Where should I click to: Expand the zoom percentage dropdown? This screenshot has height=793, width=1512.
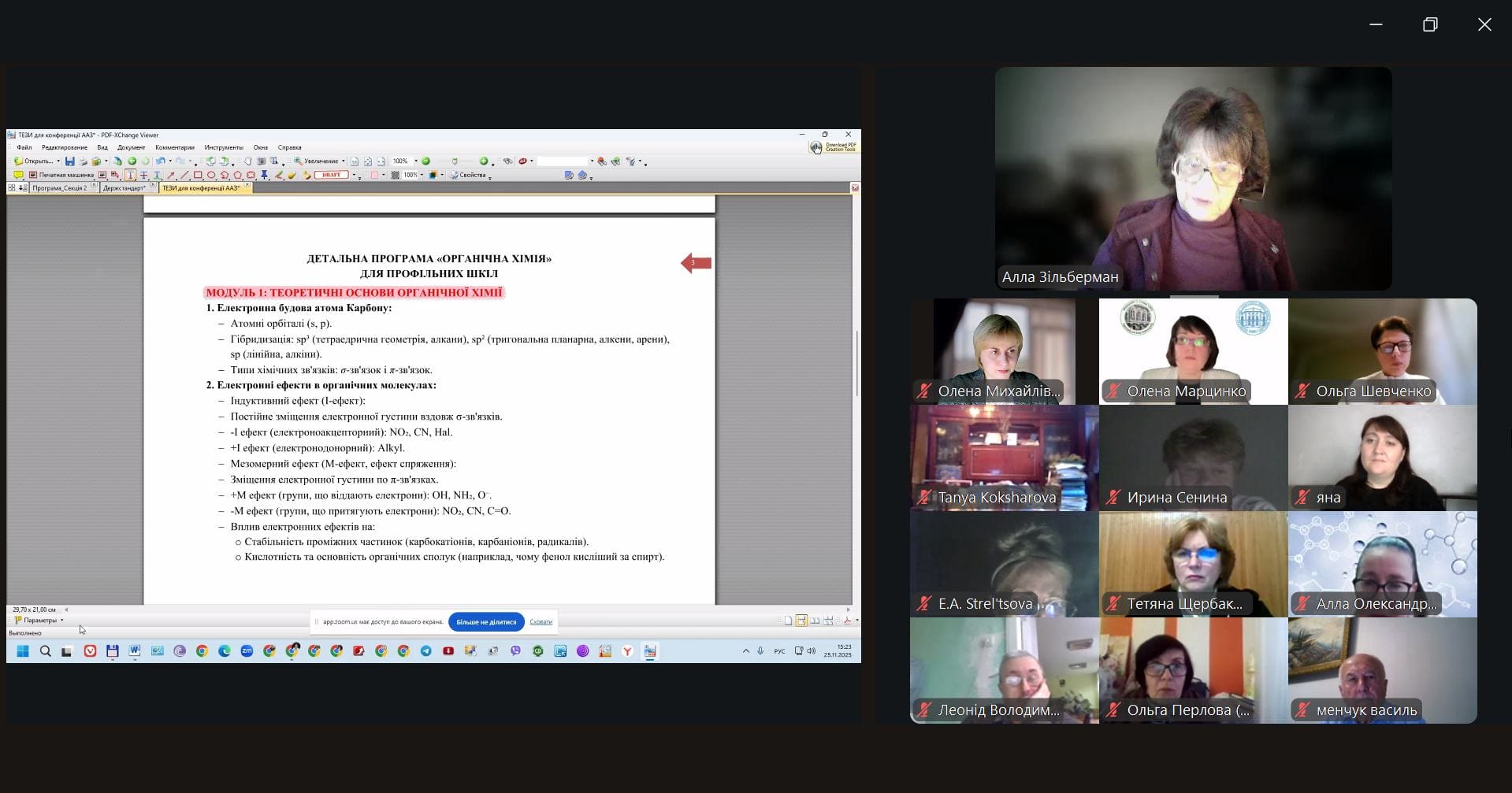(x=416, y=161)
